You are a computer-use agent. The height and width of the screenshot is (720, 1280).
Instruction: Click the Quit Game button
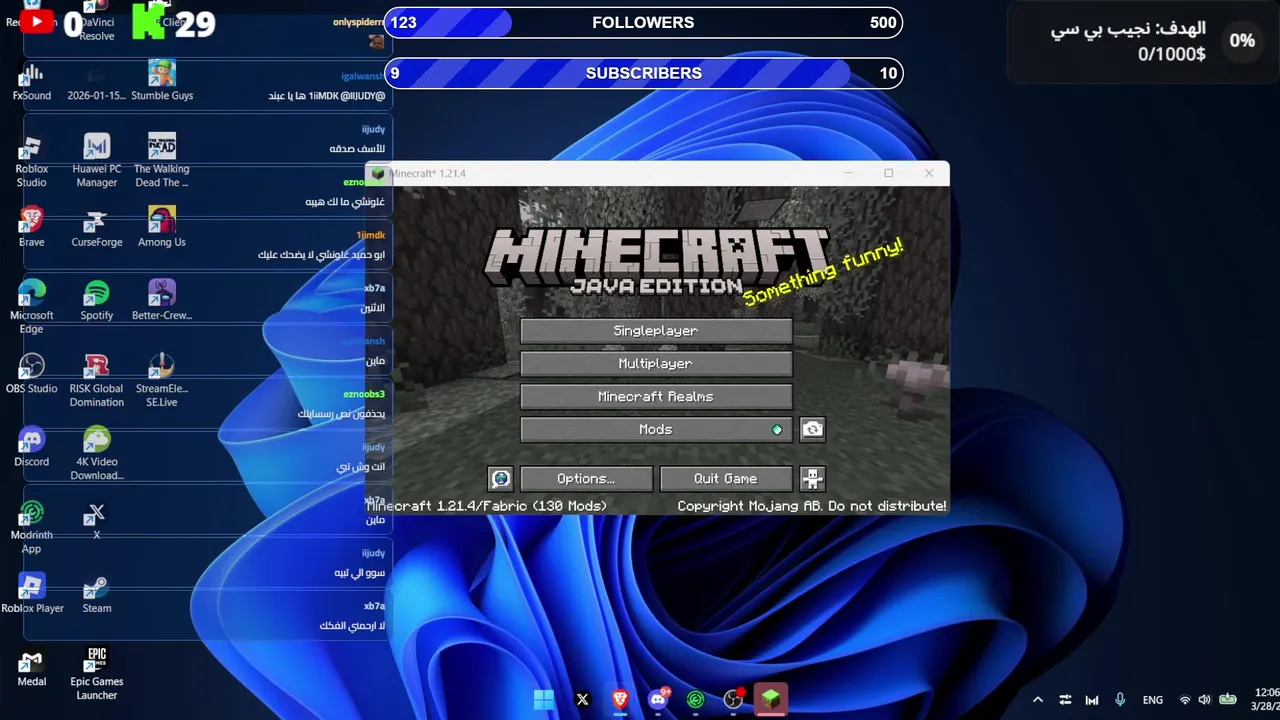[726, 479]
